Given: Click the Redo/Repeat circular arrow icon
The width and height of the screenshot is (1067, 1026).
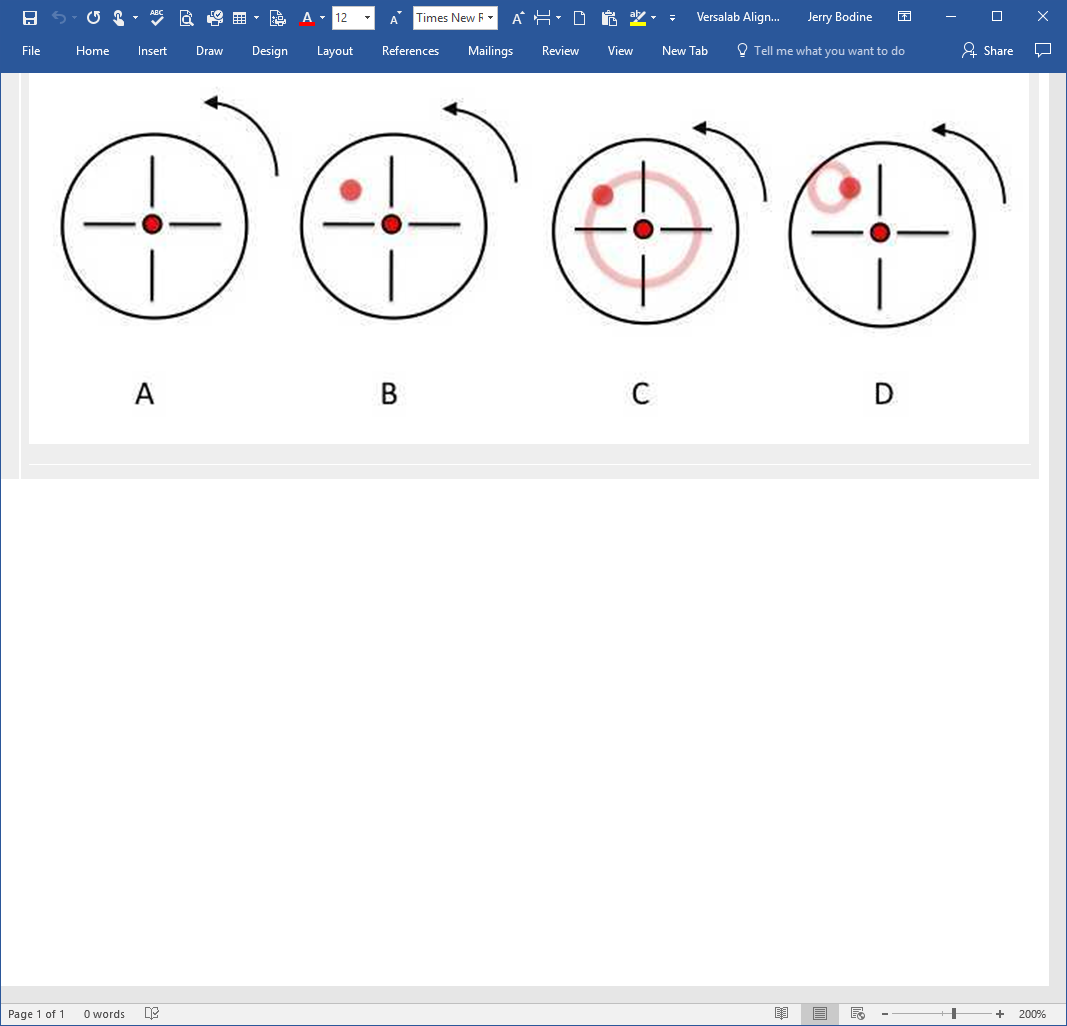Looking at the screenshot, I should click(x=93, y=18).
